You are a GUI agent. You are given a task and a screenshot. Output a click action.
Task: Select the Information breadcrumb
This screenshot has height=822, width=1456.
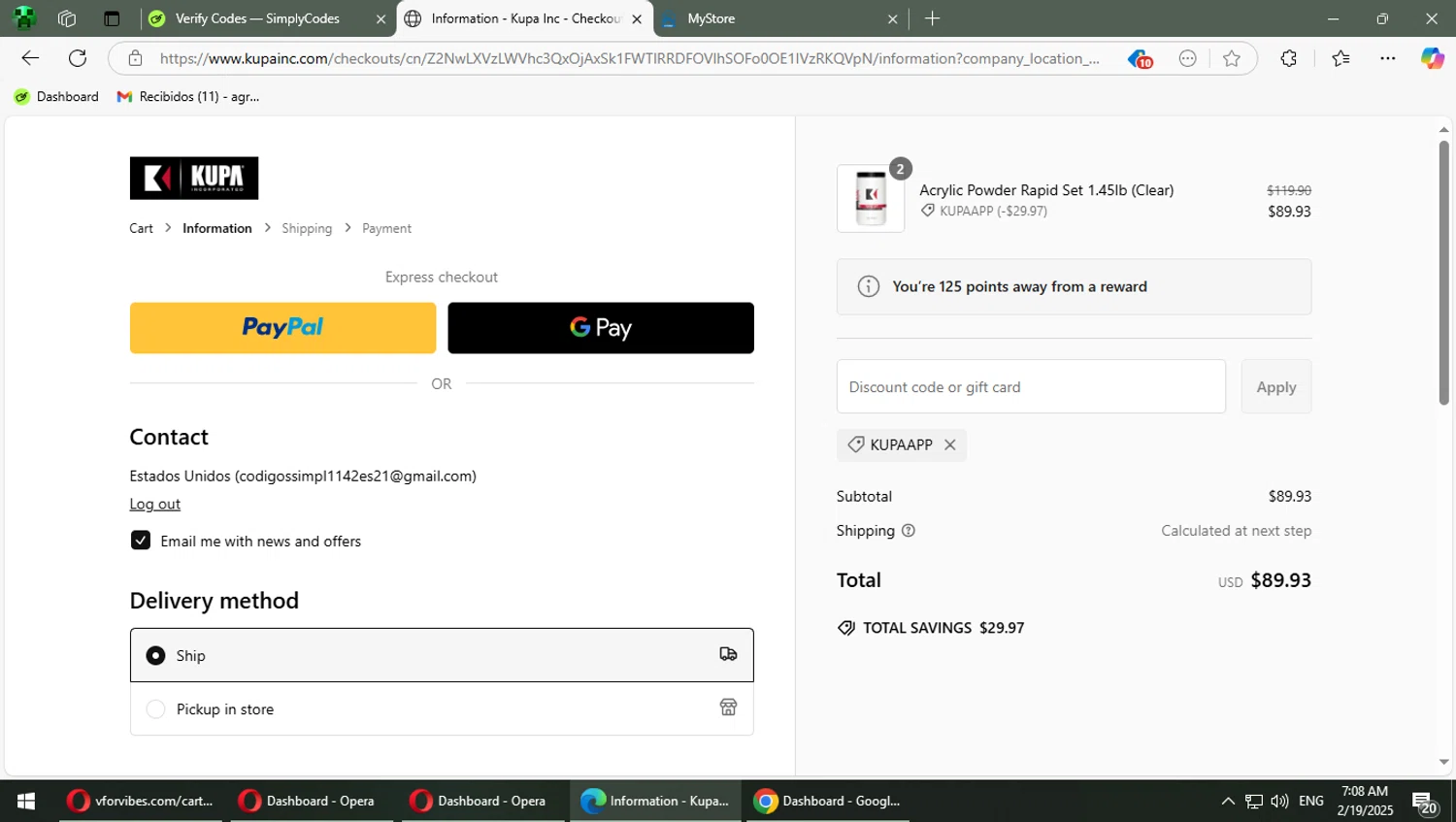(x=216, y=228)
